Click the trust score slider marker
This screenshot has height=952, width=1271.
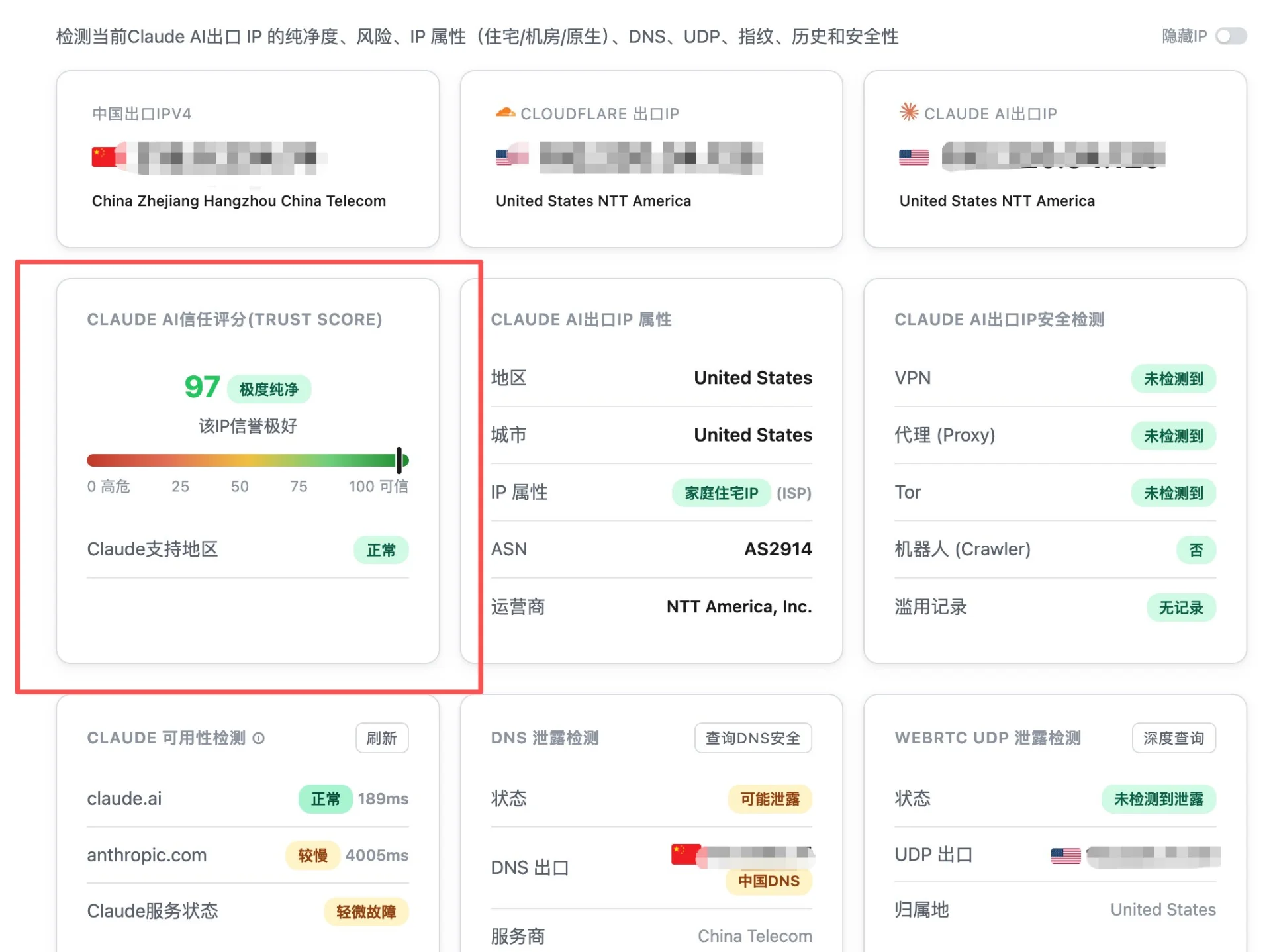point(399,460)
